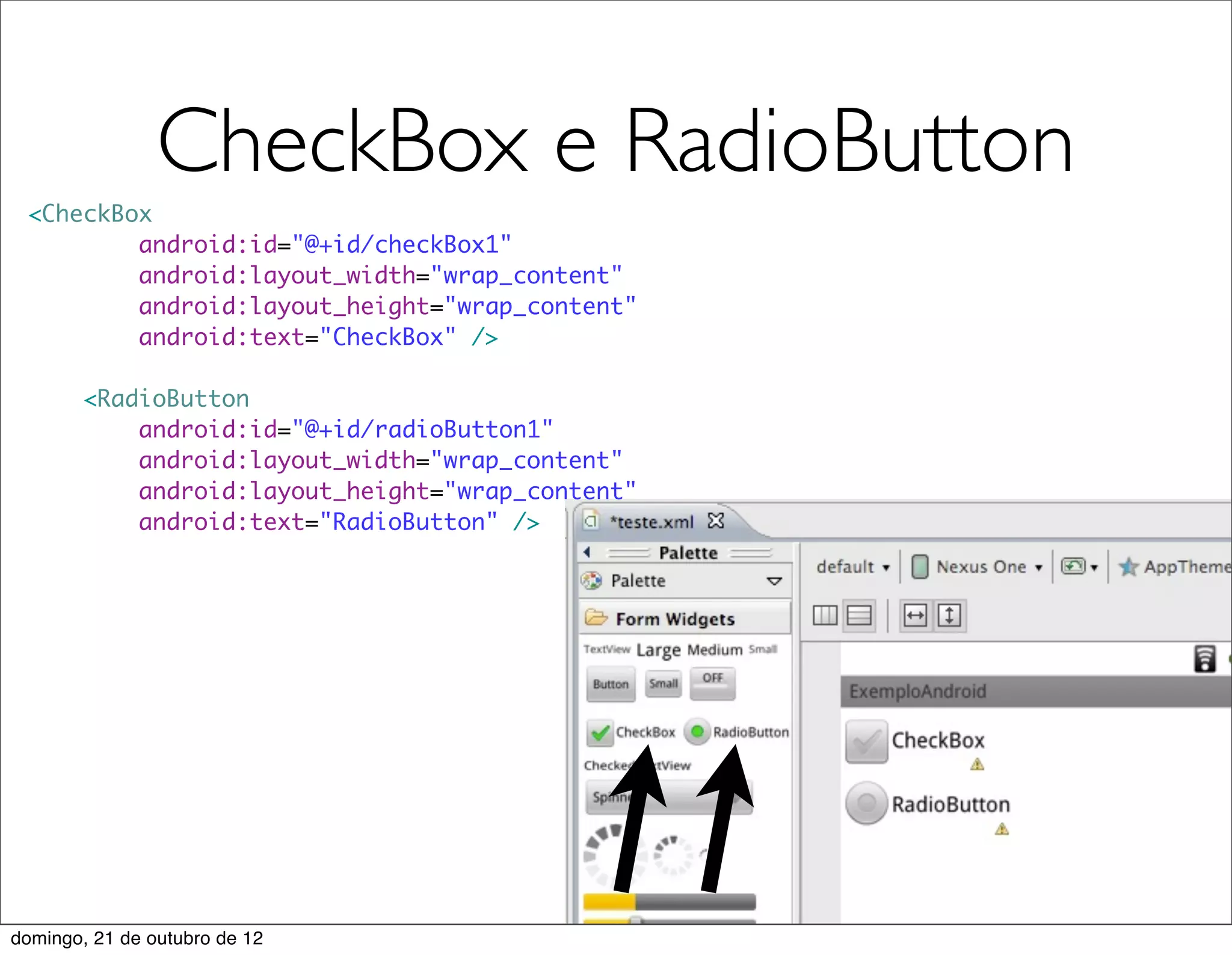Select the CheckBox widget in the palette

pos(631,732)
